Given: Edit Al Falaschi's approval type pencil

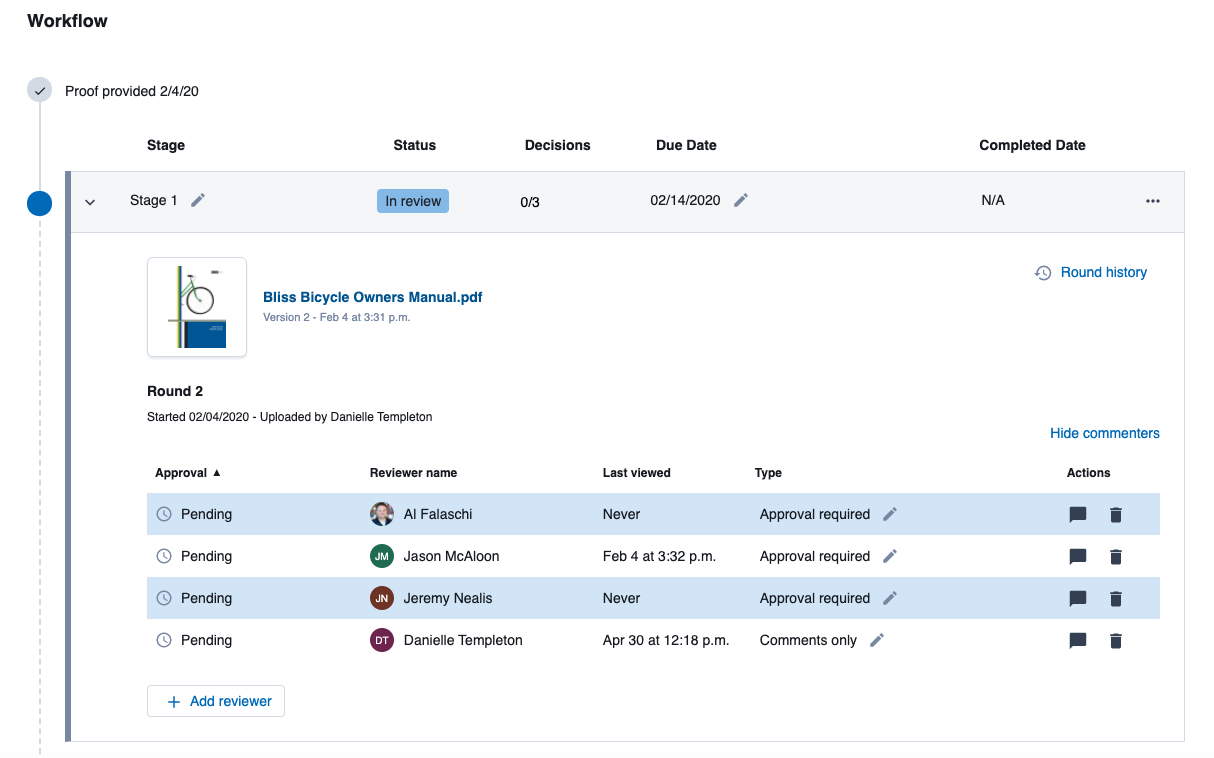Looking at the screenshot, I should 890,514.
